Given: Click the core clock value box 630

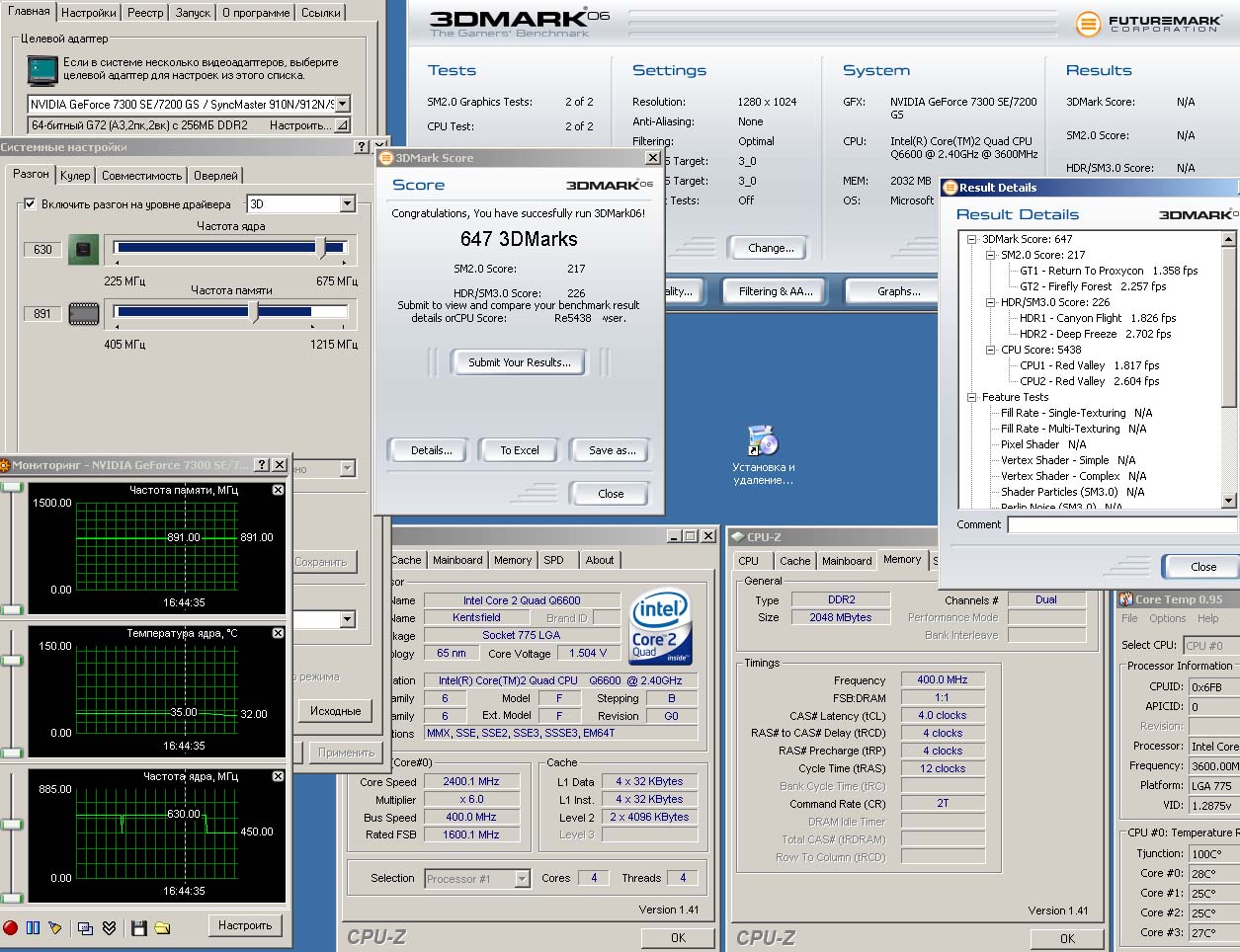Looking at the screenshot, I should pyautogui.click(x=42, y=249).
